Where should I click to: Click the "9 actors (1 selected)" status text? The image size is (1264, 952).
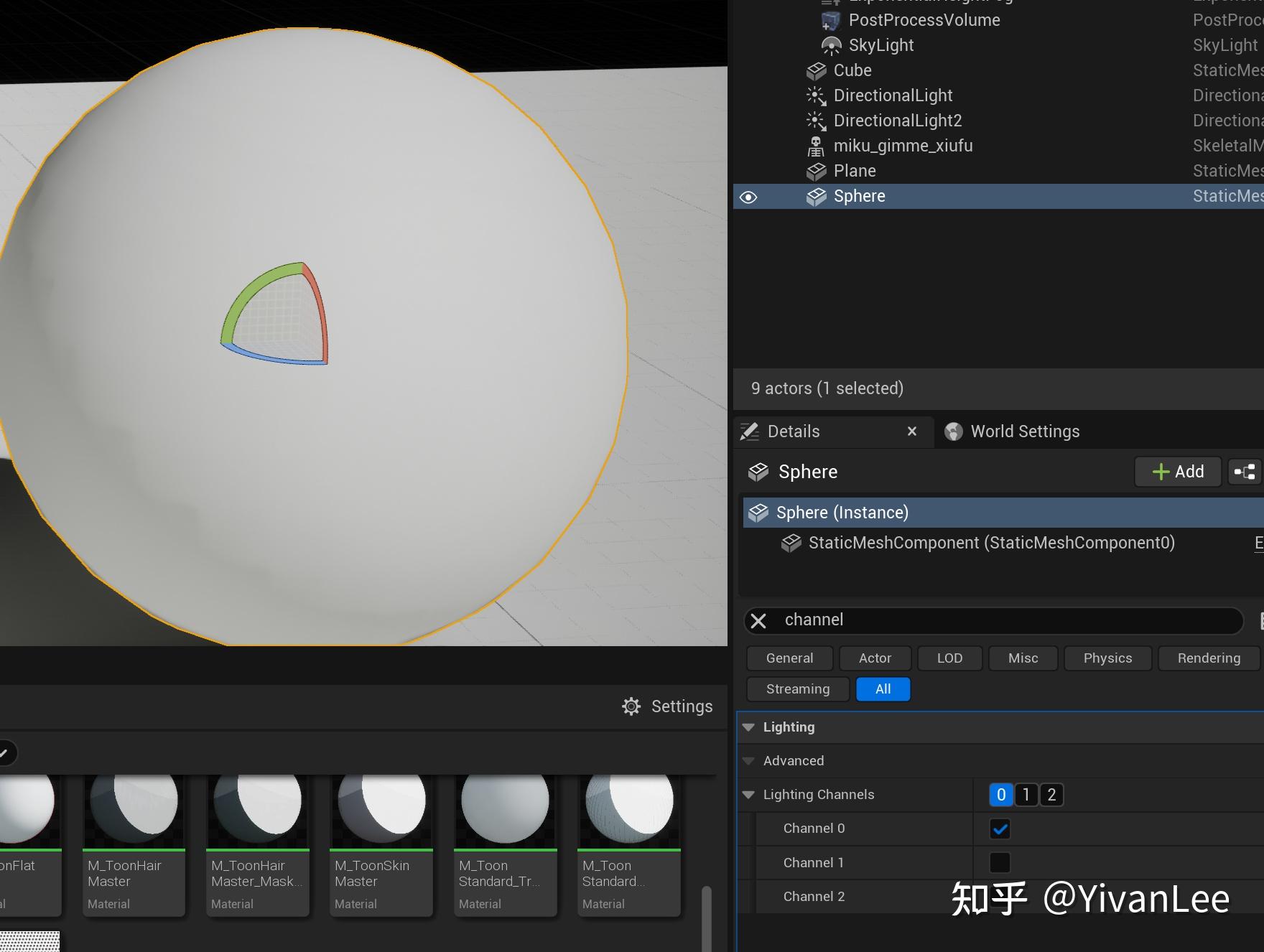(827, 389)
